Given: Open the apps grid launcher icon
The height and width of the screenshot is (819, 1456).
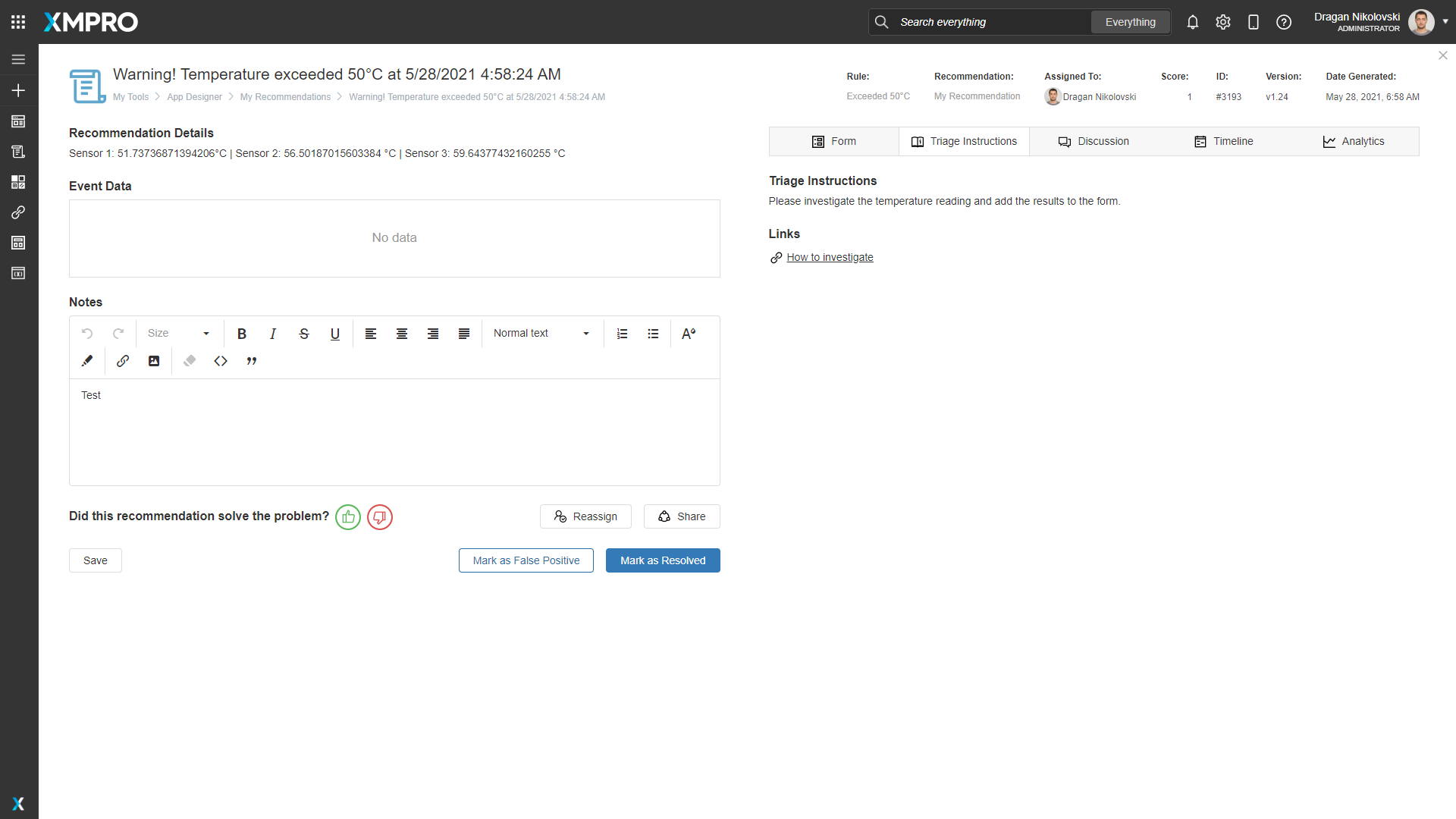Looking at the screenshot, I should click(x=18, y=22).
